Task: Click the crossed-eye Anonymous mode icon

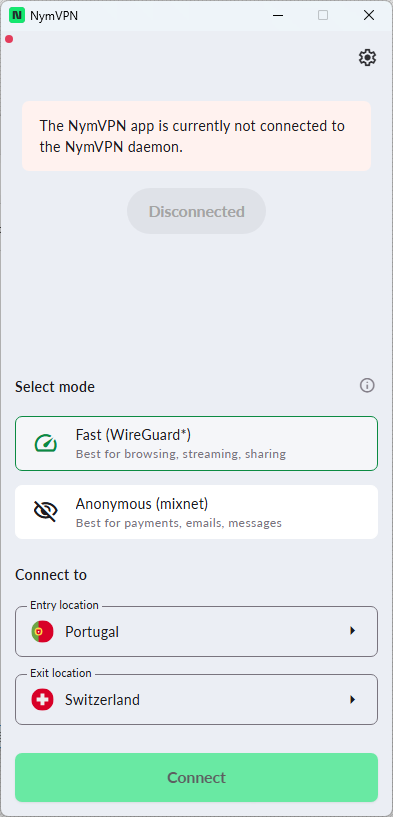Action: pyautogui.click(x=46, y=512)
